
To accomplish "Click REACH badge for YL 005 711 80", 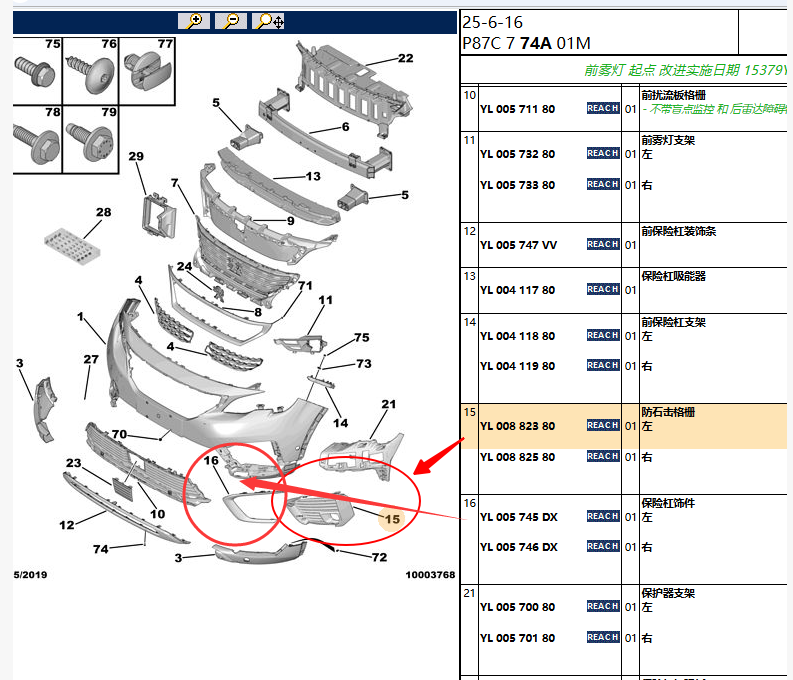I will [x=603, y=108].
